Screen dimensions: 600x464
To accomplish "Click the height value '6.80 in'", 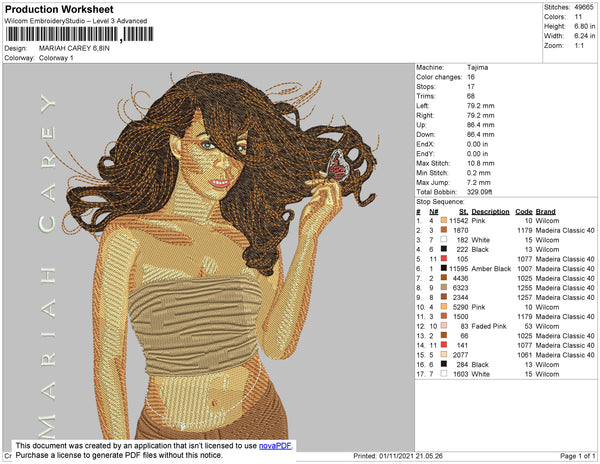I will coord(584,26).
